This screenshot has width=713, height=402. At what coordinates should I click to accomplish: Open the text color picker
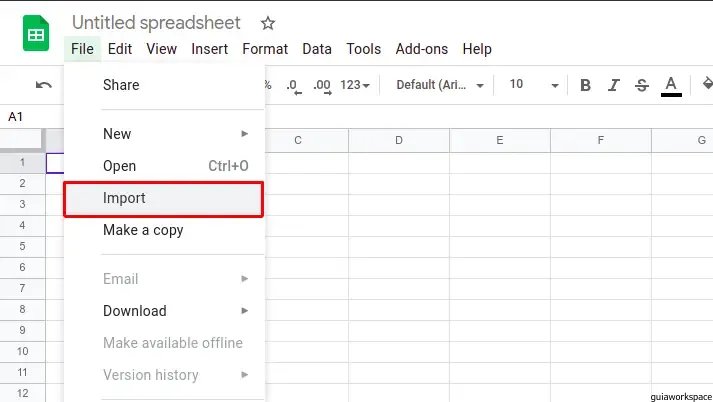pos(671,85)
